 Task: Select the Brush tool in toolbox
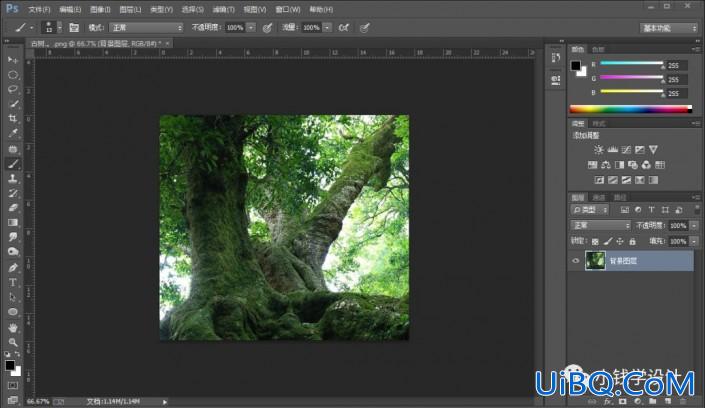pos(13,164)
